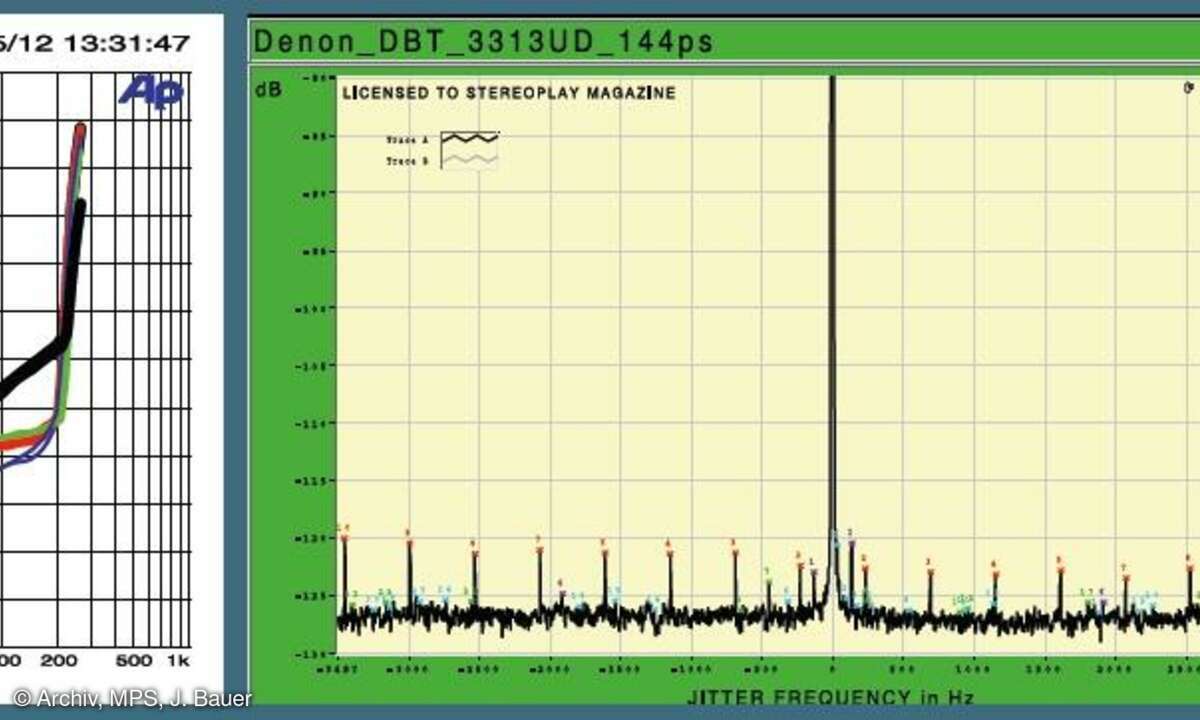Click the Archiv, MPS, J. Bauer credit
This screenshot has height=720, width=1200.
(x=132, y=698)
